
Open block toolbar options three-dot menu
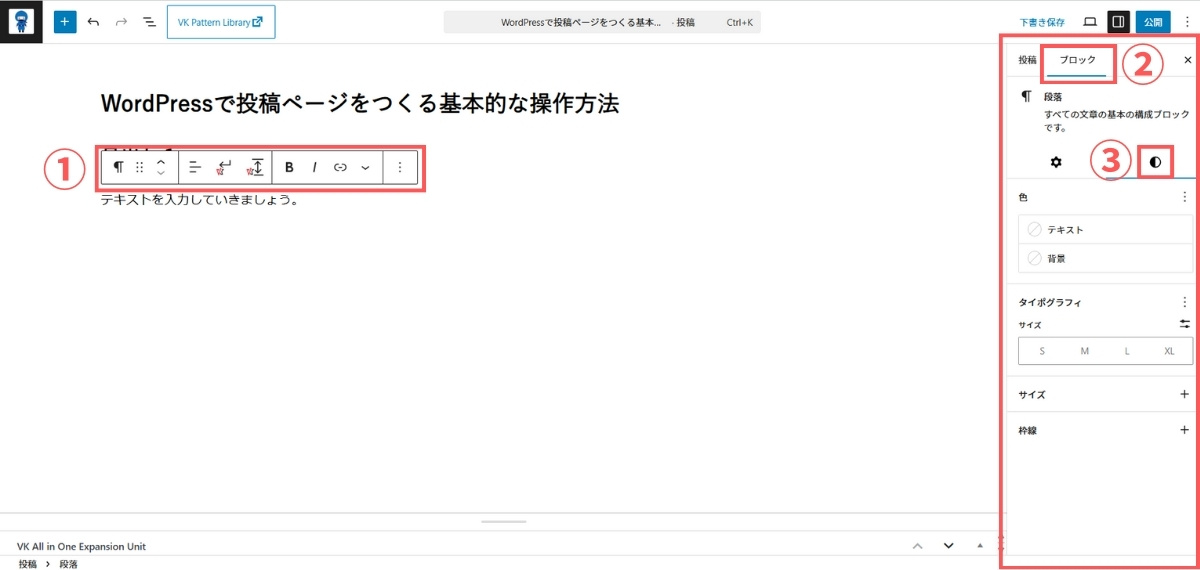click(x=399, y=167)
